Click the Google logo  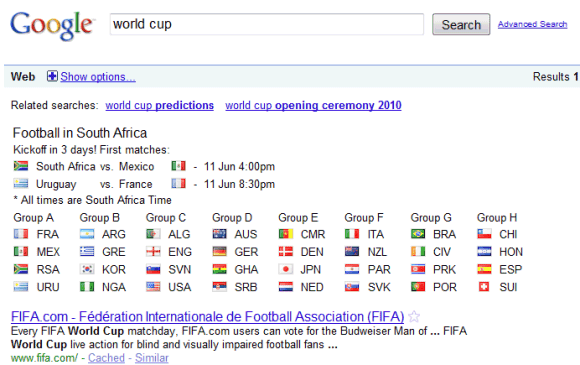pos(52,25)
